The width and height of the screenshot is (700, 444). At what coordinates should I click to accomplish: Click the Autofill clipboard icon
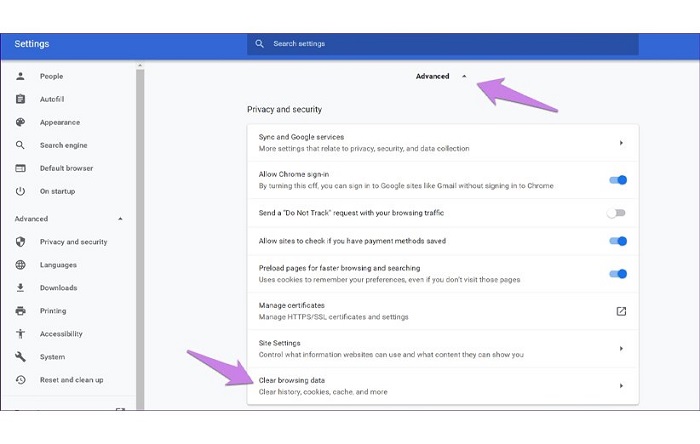coord(20,99)
